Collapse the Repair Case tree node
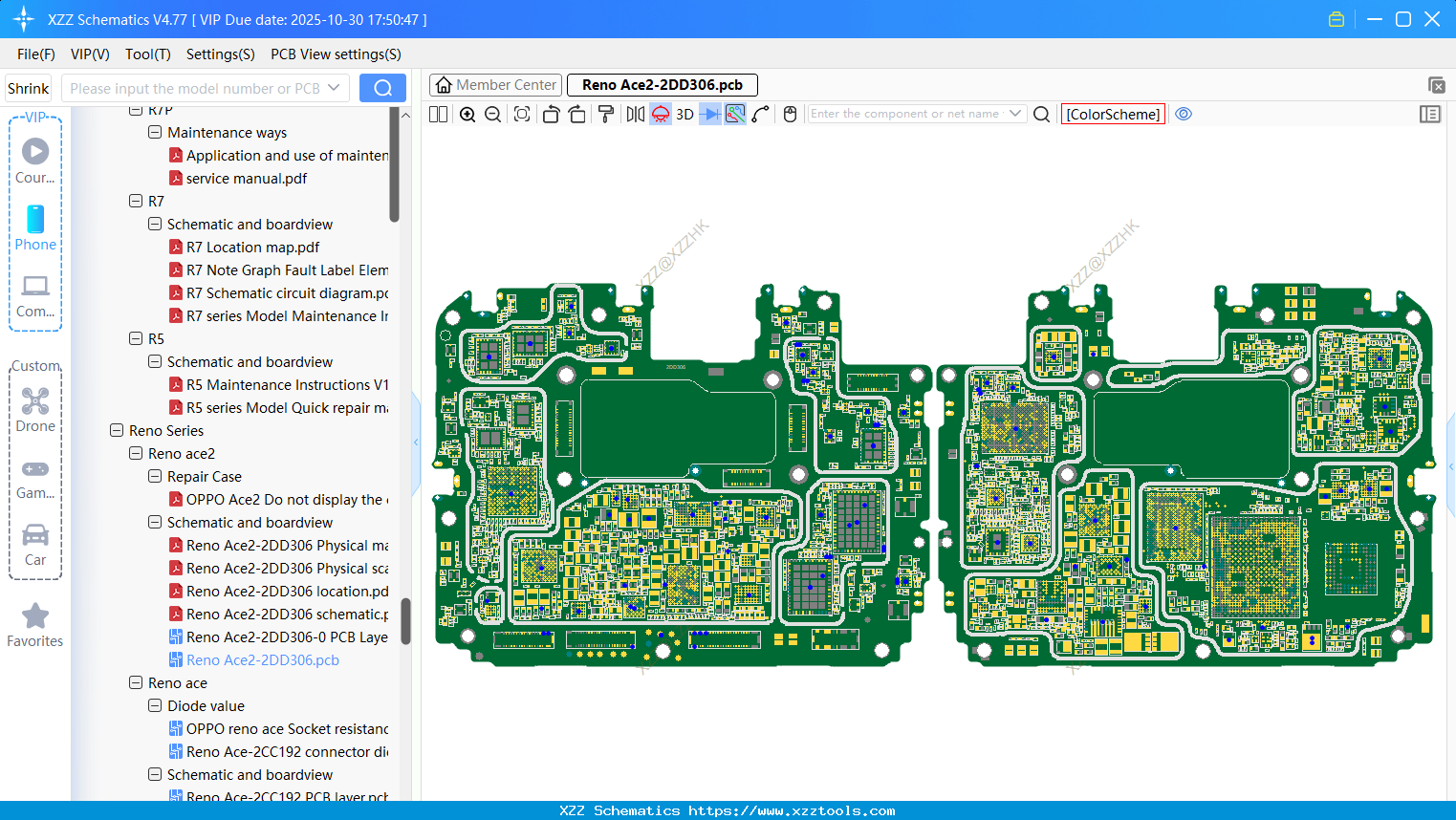The image size is (1456, 820). [155, 477]
